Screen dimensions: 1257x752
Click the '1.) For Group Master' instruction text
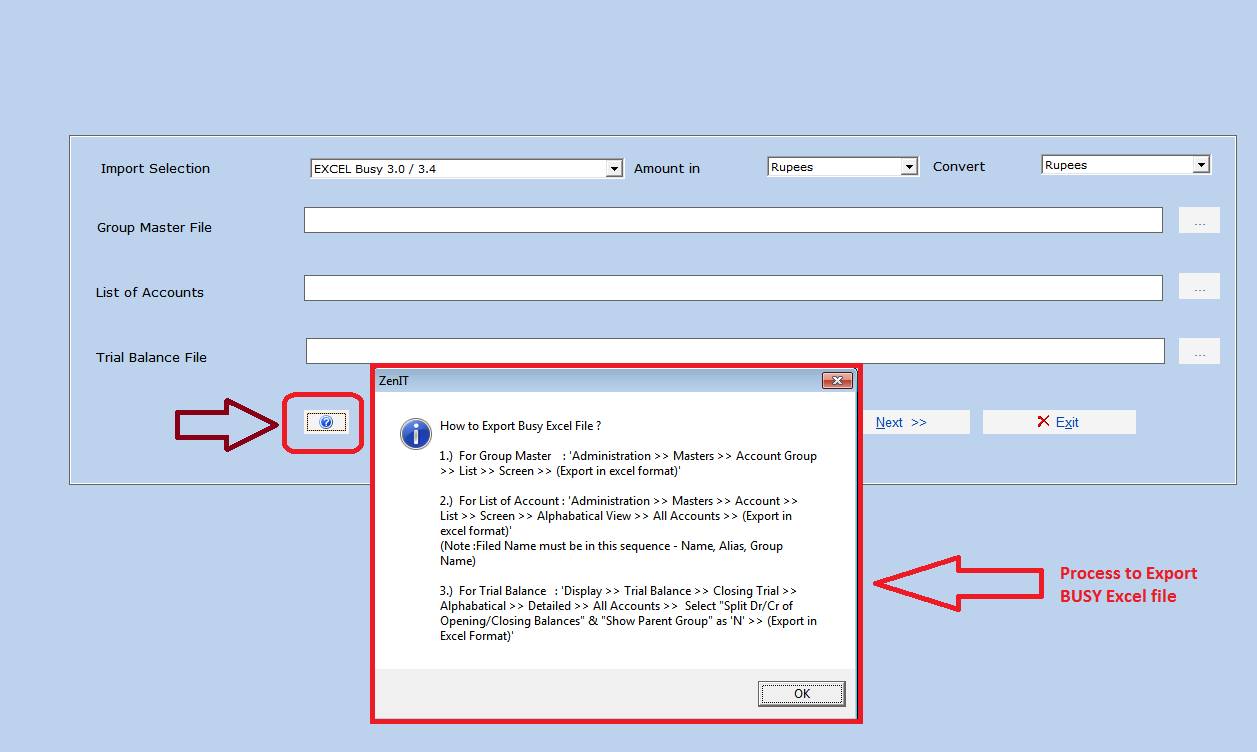[x=628, y=463]
